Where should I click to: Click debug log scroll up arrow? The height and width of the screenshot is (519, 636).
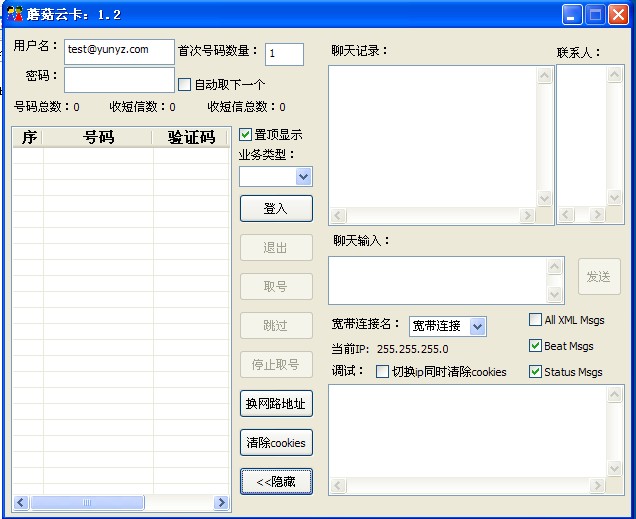click(615, 394)
